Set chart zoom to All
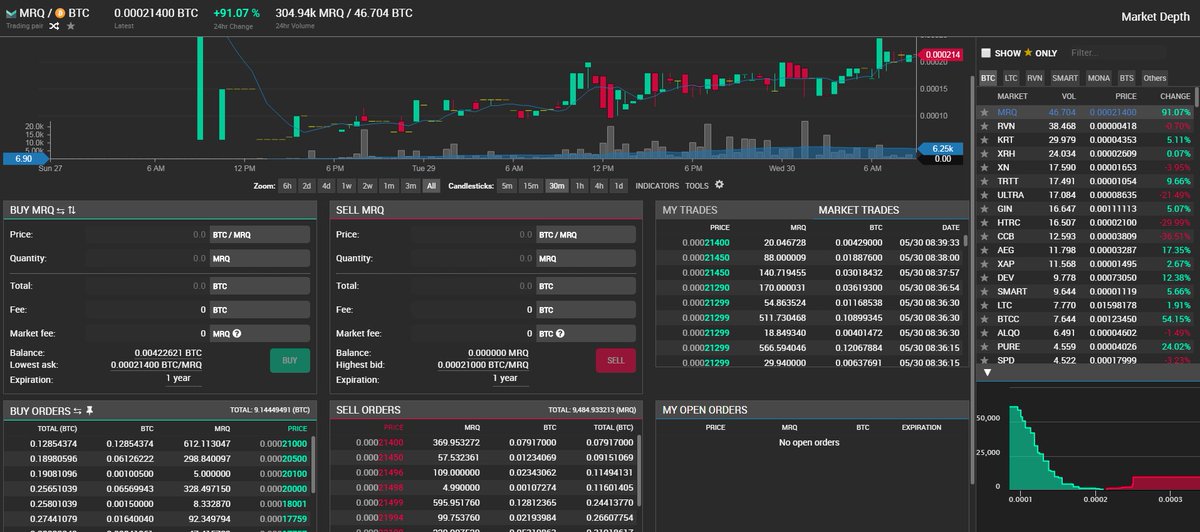Screen dimensions: 1200x532 coord(431,185)
